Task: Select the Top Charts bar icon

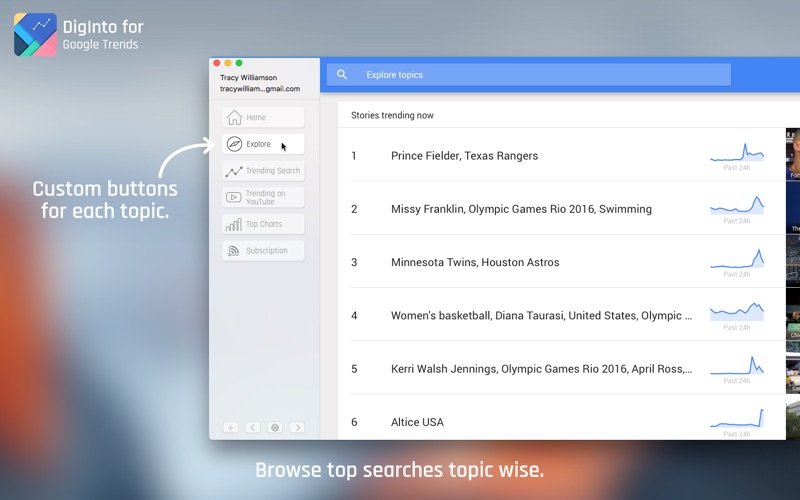Action: click(x=234, y=224)
